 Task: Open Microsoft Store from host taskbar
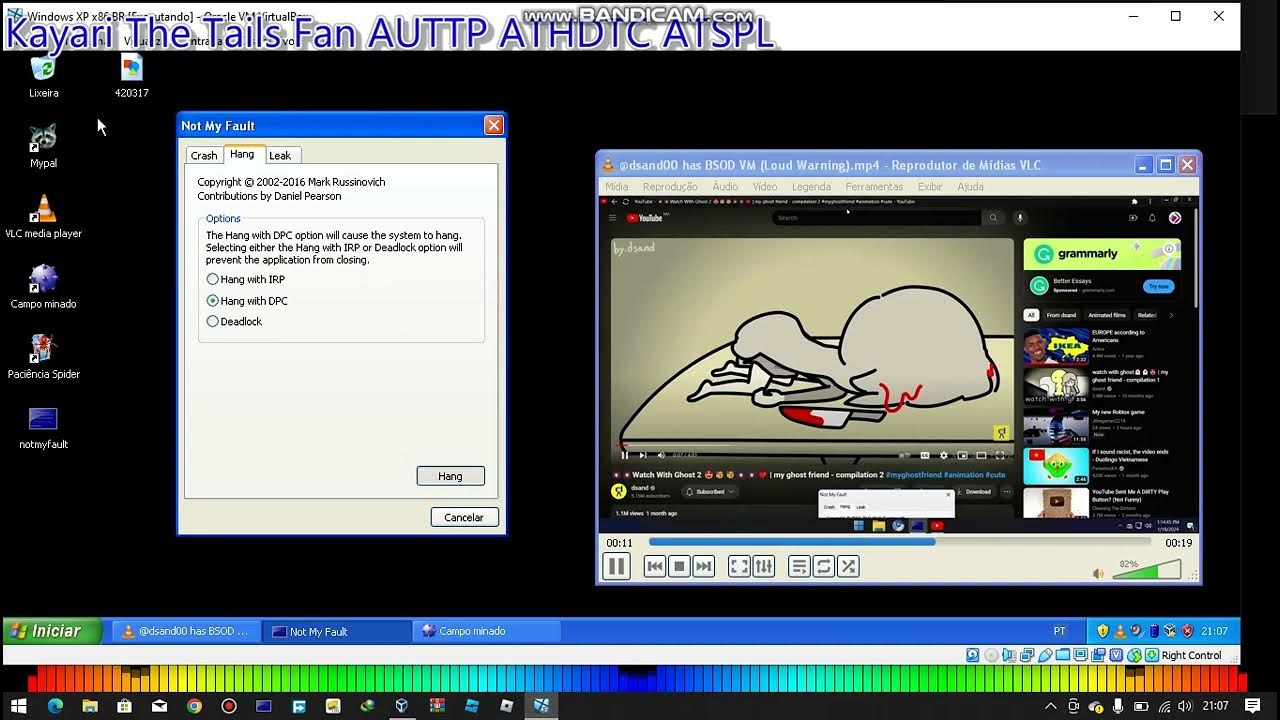coord(124,706)
